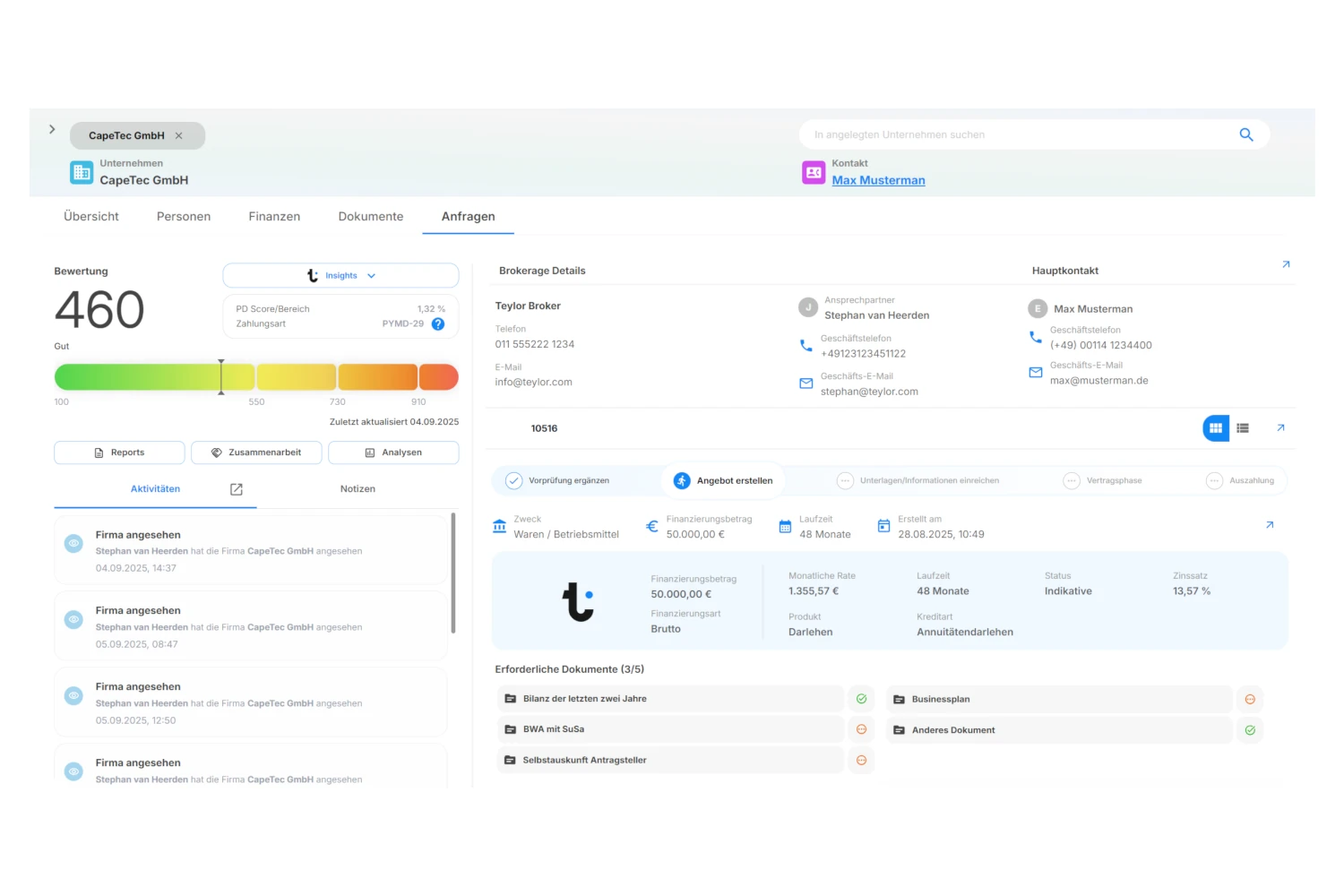Click status icon for Businessplan document
Image resolution: width=1344 pixels, height=896 pixels.
click(x=1250, y=700)
